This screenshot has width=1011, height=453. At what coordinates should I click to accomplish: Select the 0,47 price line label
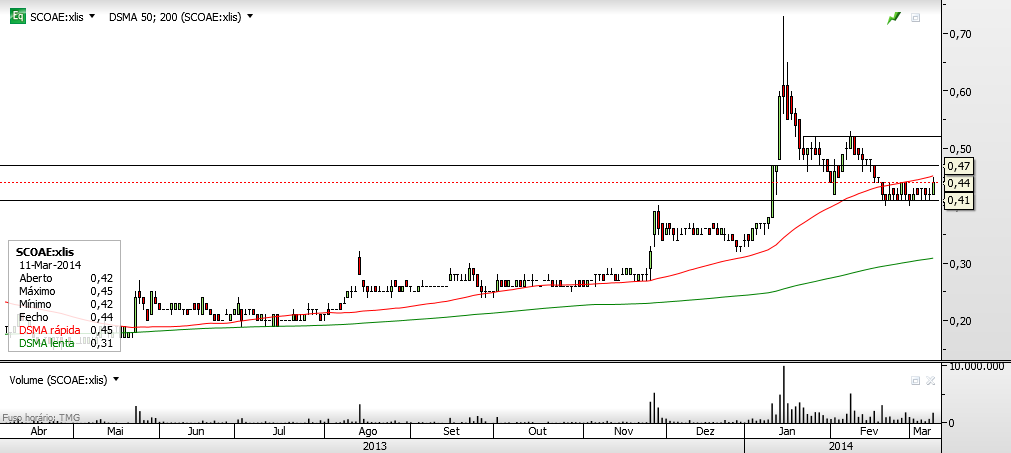957,166
